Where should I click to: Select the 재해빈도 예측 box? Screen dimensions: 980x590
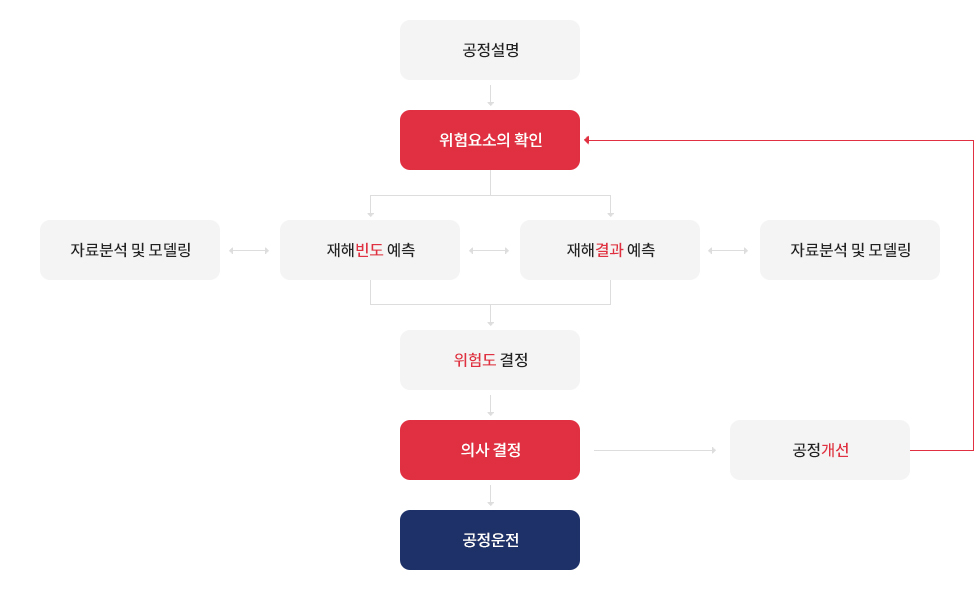tap(370, 250)
